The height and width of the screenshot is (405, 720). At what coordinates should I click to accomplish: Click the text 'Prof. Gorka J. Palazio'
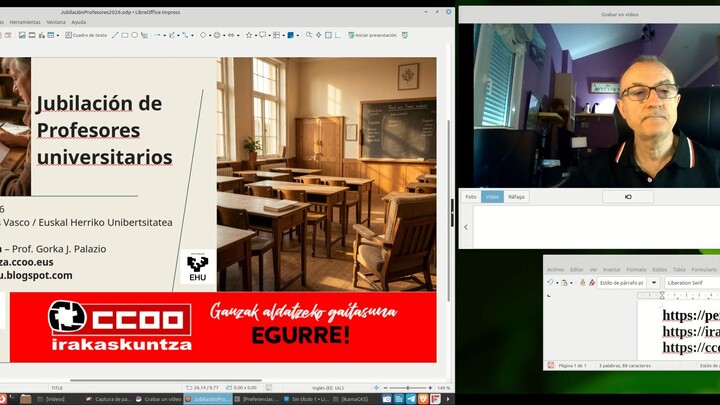click(59, 249)
